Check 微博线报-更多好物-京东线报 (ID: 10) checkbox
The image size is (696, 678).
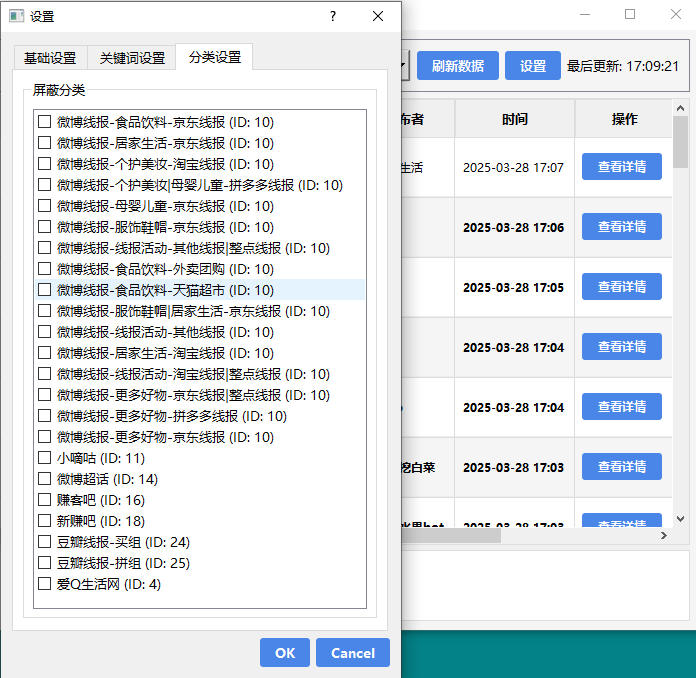click(x=44, y=437)
